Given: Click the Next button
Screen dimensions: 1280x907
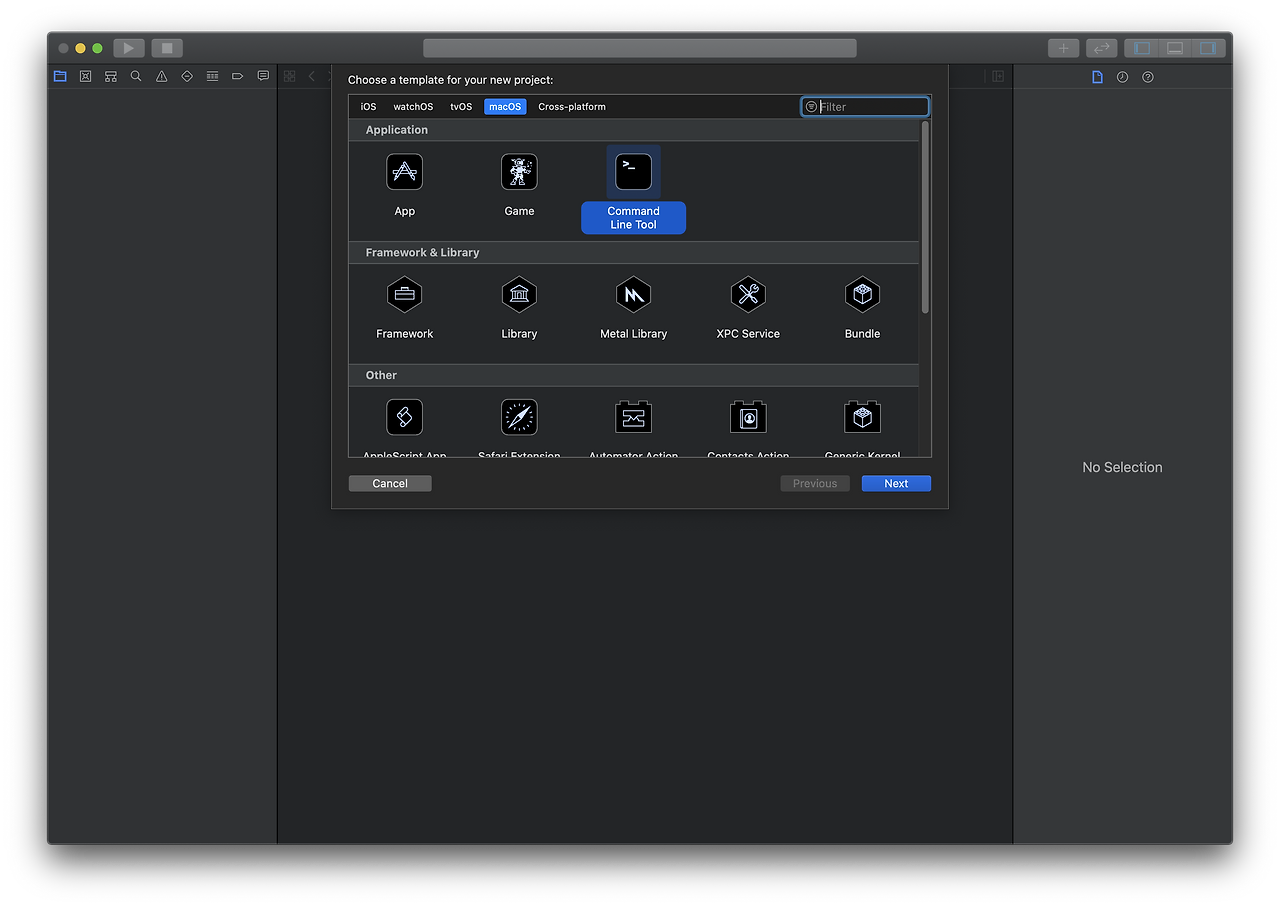Looking at the screenshot, I should coord(896,483).
